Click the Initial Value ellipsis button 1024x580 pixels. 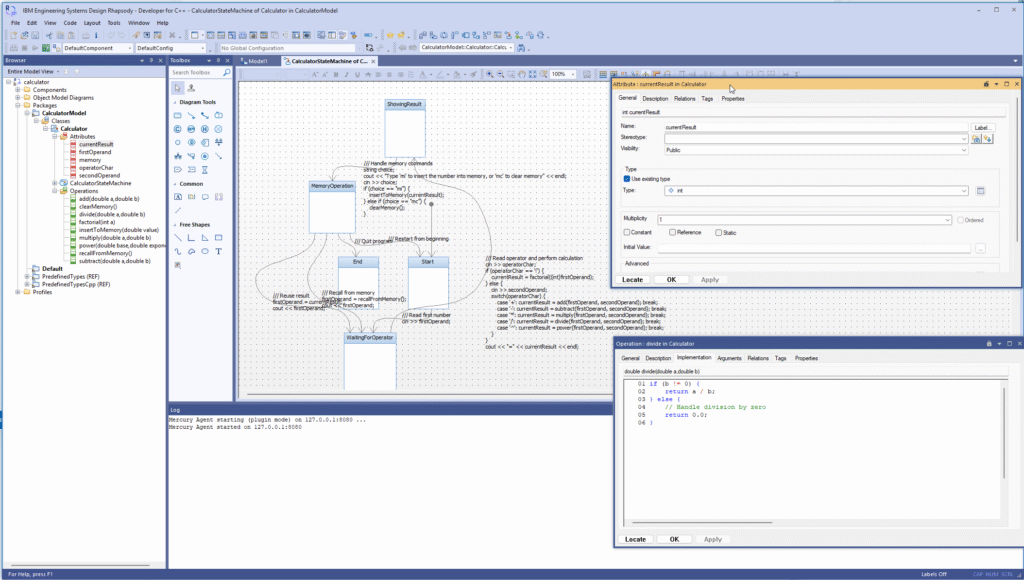coord(980,248)
